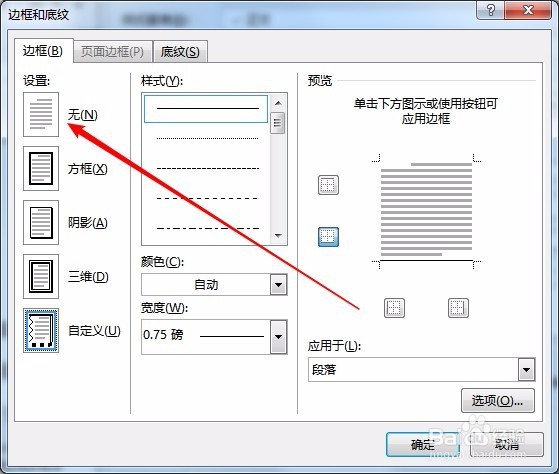Select the 无(N) no-border setting icon
The image size is (559, 474).
pos(41,114)
